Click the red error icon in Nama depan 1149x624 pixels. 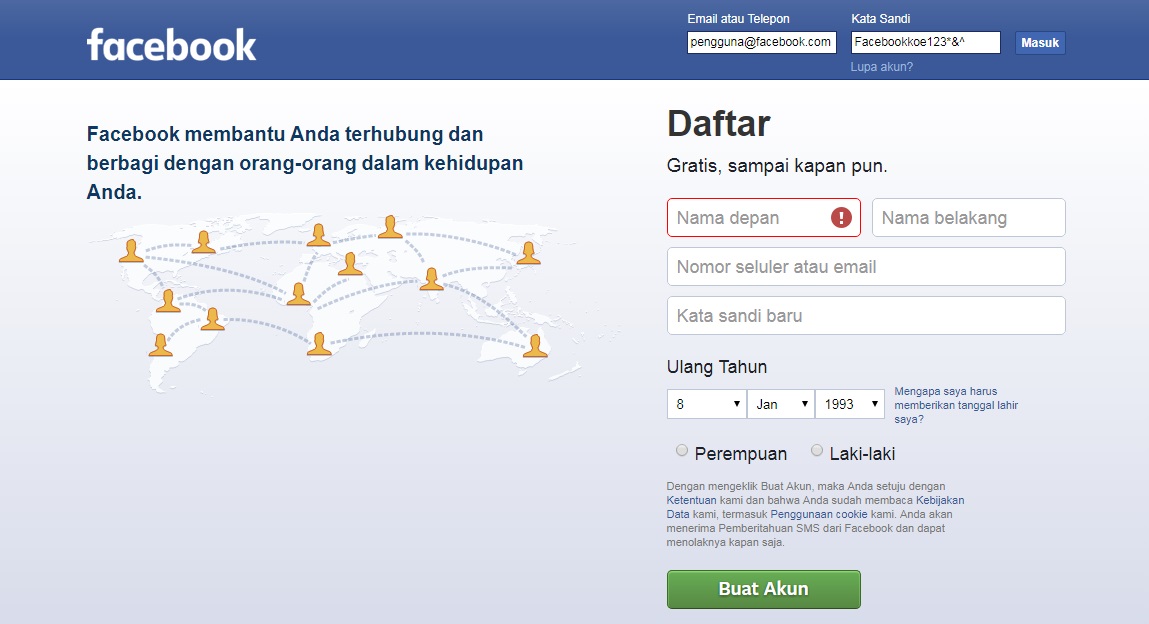(841, 217)
